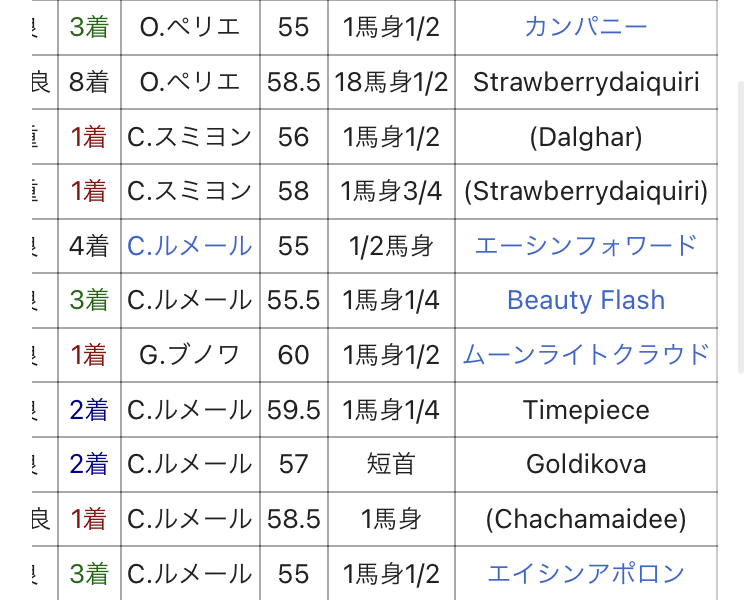Screen dimensions: 750x600
Task: Open the エーシンフォワード link
Action: point(586,246)
